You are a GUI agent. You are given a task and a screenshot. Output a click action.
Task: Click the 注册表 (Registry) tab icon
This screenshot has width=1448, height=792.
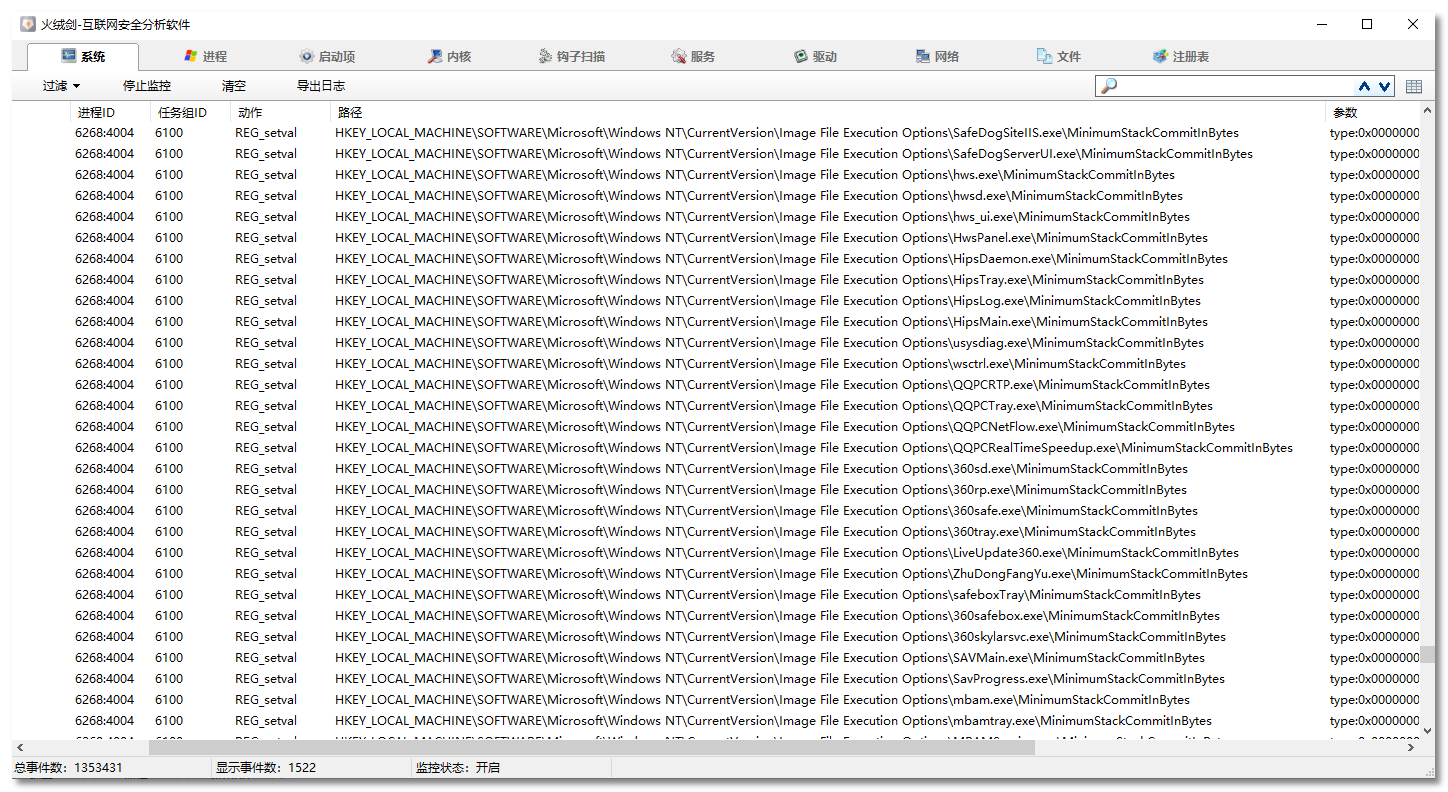[1160, 57]
